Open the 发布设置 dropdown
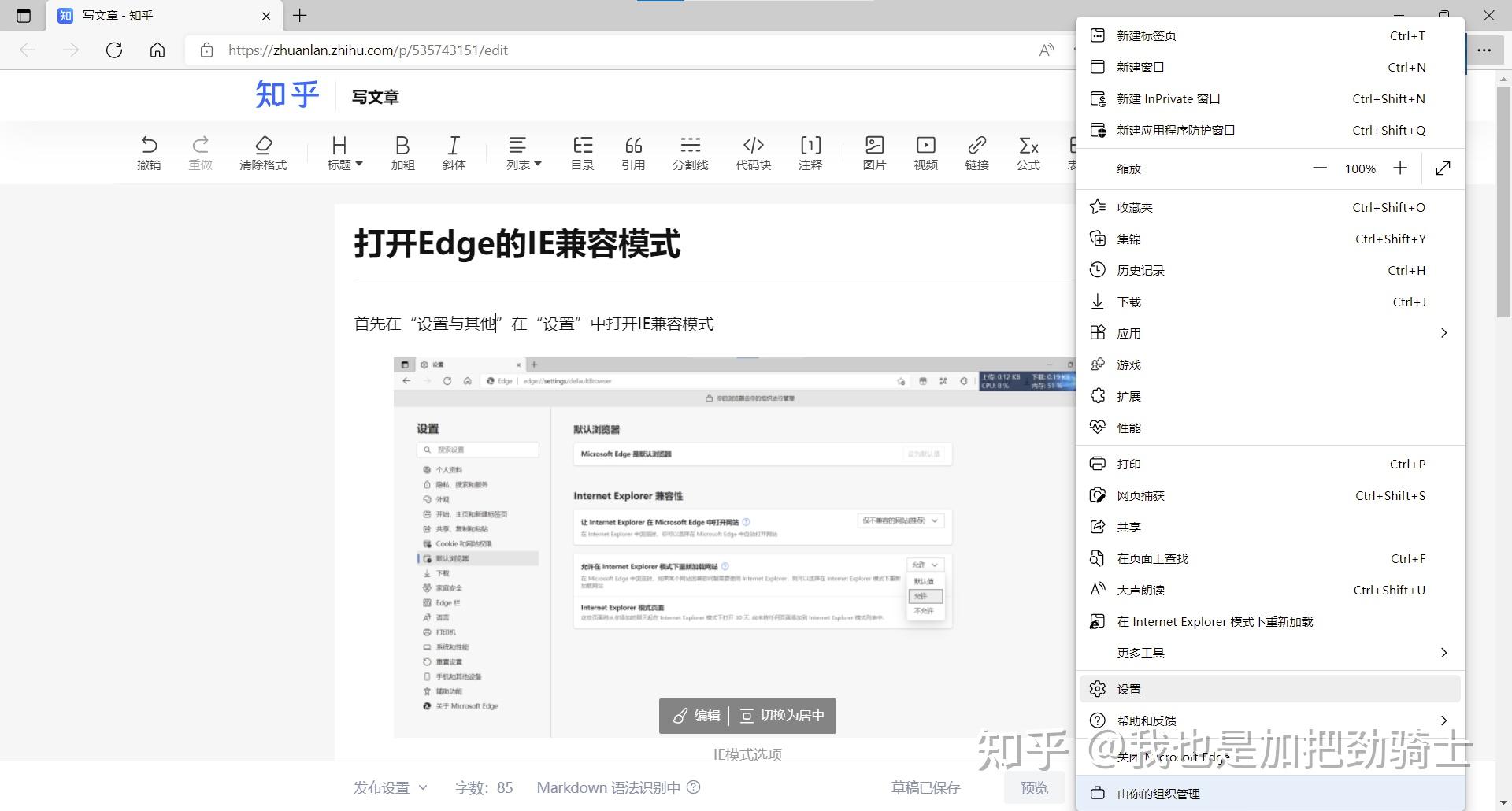Image resolution: width=1512 pixels, height=811 pixels. 391,787
